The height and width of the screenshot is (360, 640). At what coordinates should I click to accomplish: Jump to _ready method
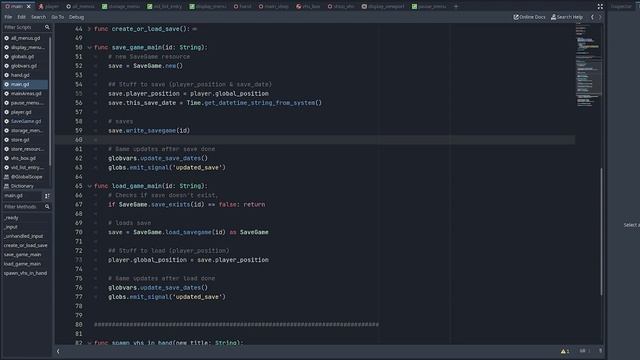11,218
